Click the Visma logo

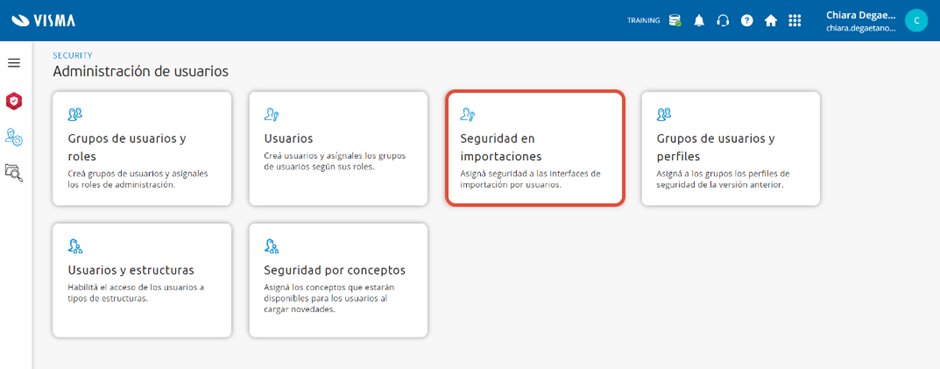pos(43,20)
